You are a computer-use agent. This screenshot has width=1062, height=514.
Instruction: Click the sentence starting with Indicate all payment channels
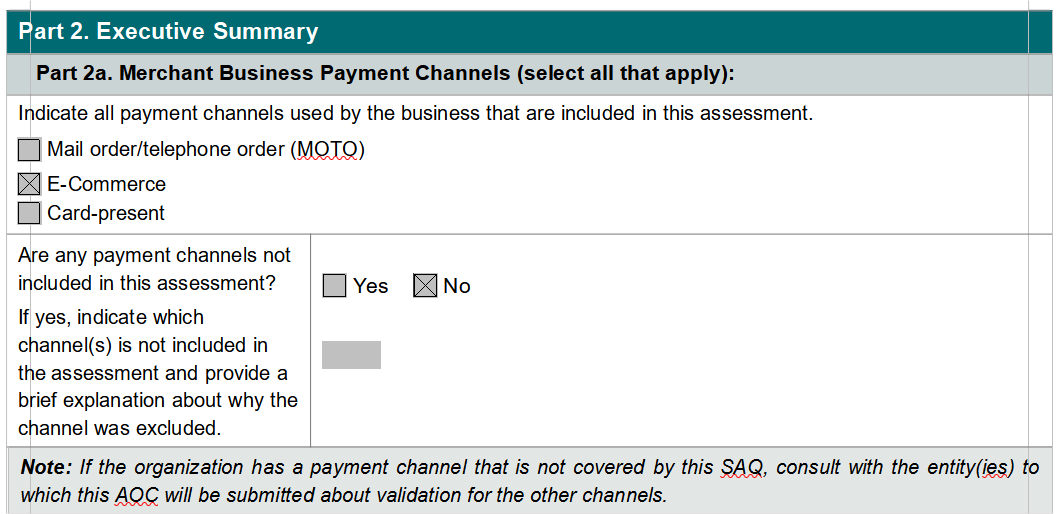tap(415, 113)
